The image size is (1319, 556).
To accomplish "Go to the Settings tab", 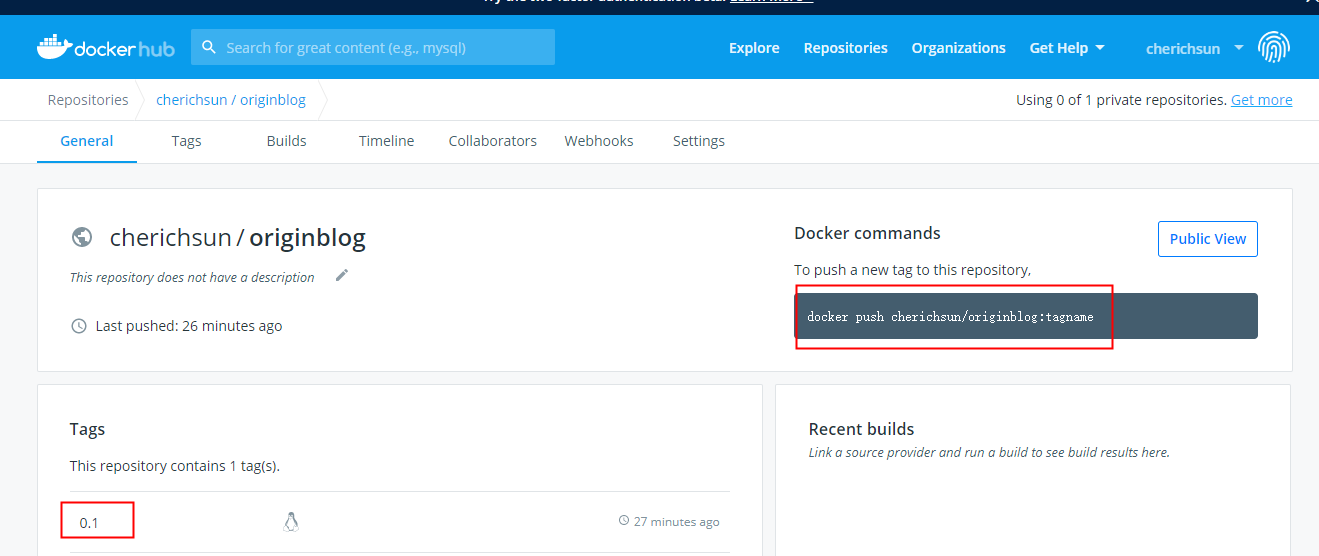I will point(699,141).
